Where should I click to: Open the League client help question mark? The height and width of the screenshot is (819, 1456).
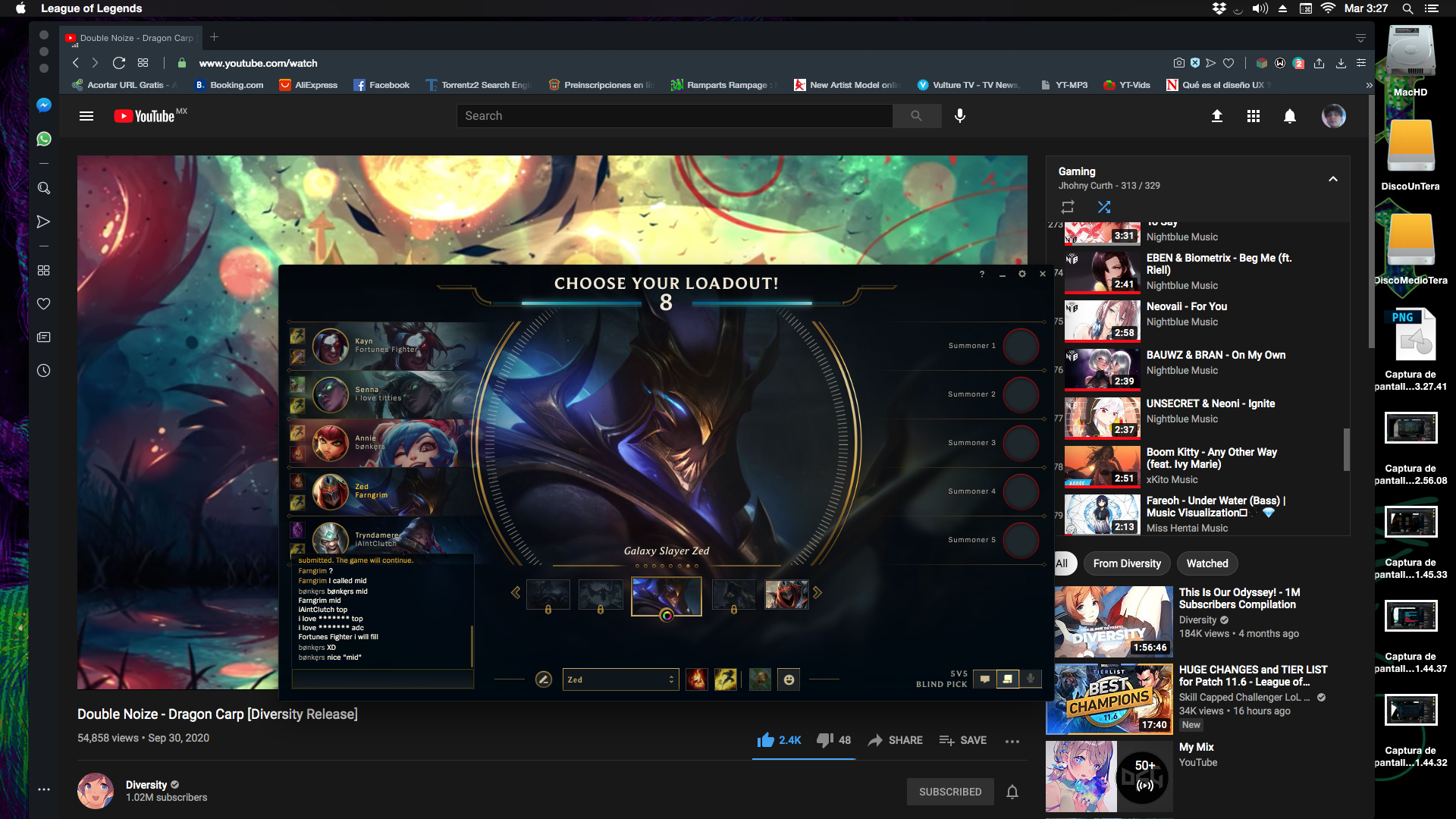coord(982,274)
